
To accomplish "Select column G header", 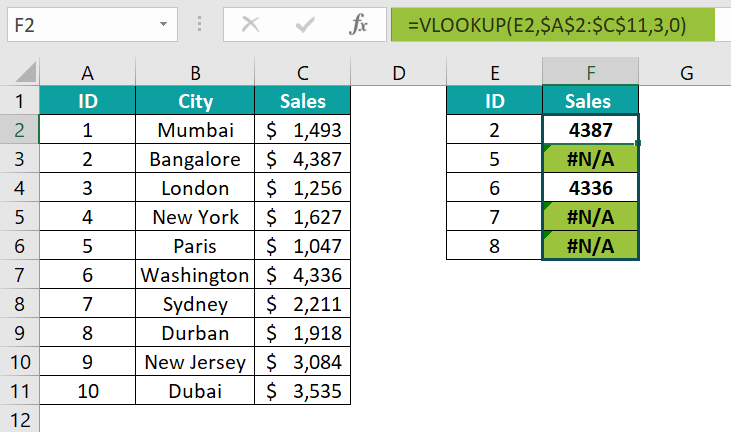I will pos(685,72).
